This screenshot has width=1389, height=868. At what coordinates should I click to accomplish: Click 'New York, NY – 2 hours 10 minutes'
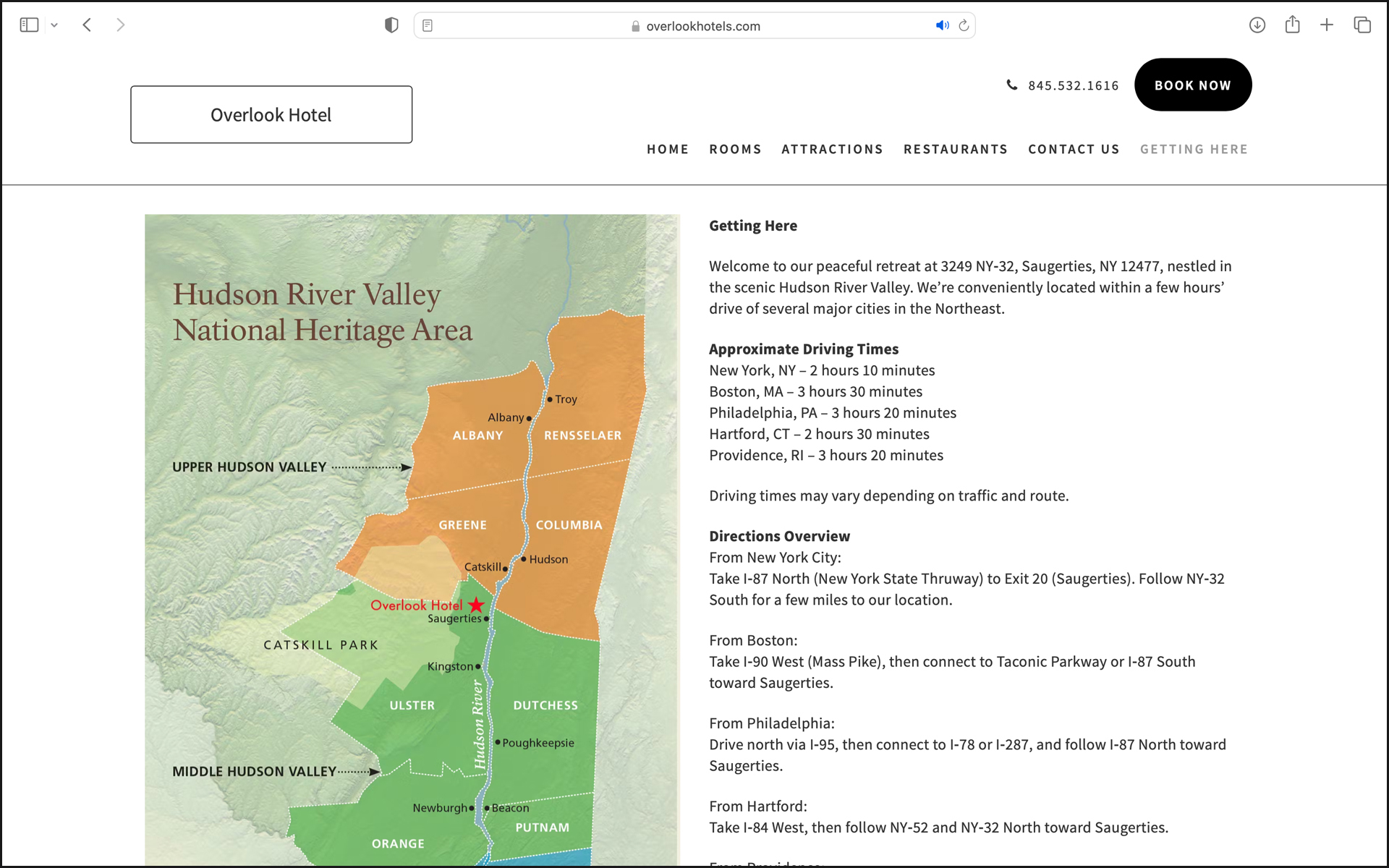pos(822,370)
